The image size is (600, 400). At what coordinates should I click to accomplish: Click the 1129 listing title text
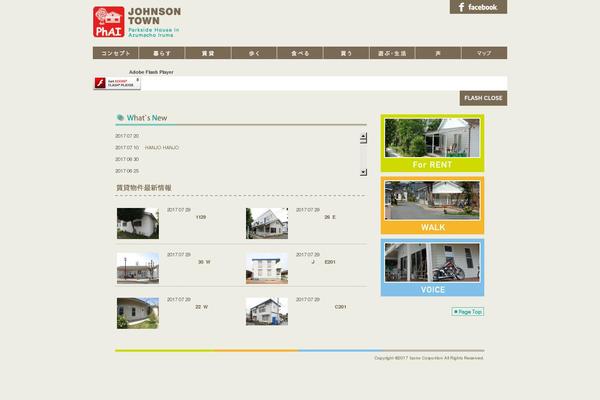pyautogui.click(x=201, y=217)
